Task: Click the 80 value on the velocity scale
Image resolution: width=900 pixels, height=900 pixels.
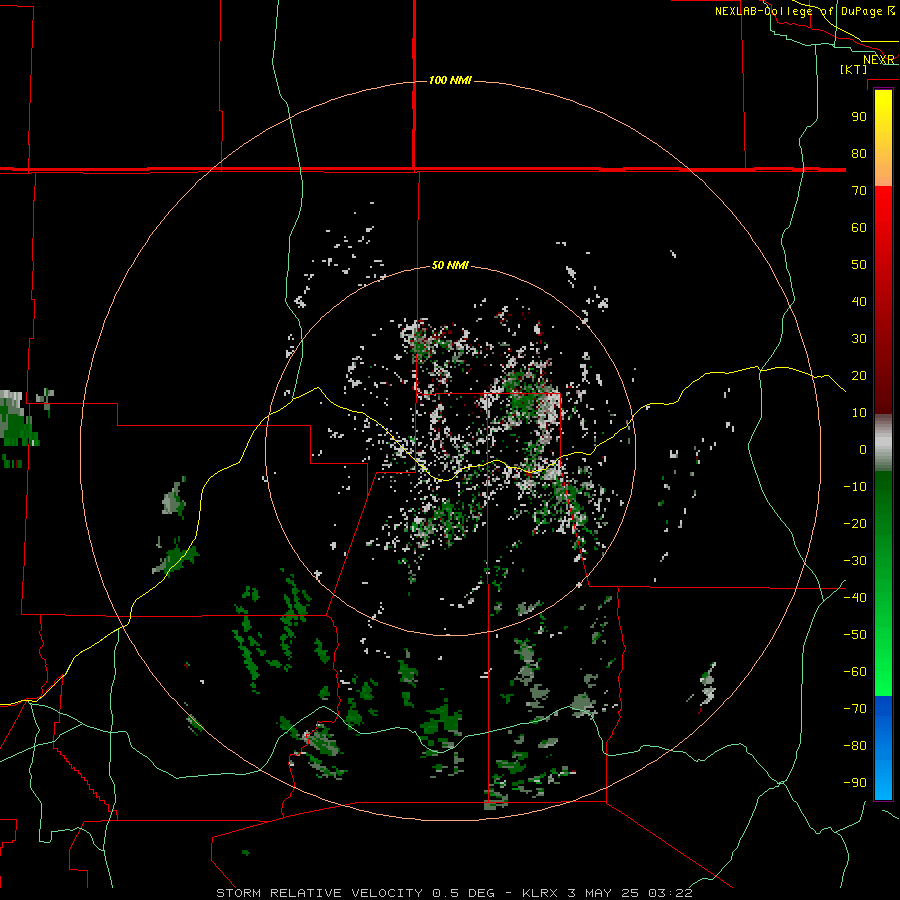Action: [x=859, y=153]
